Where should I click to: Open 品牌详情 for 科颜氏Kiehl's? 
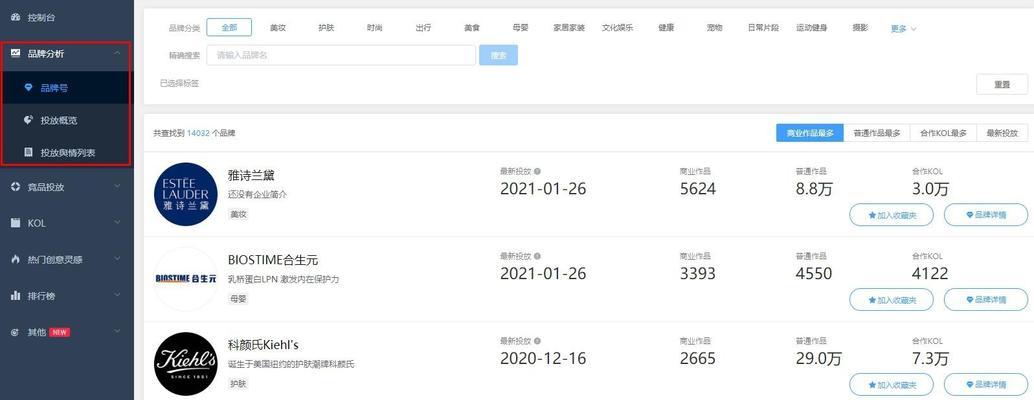986,384
